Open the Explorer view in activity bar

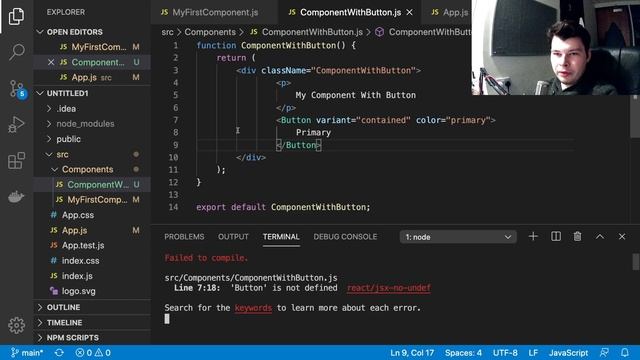(x=16, y=16)
